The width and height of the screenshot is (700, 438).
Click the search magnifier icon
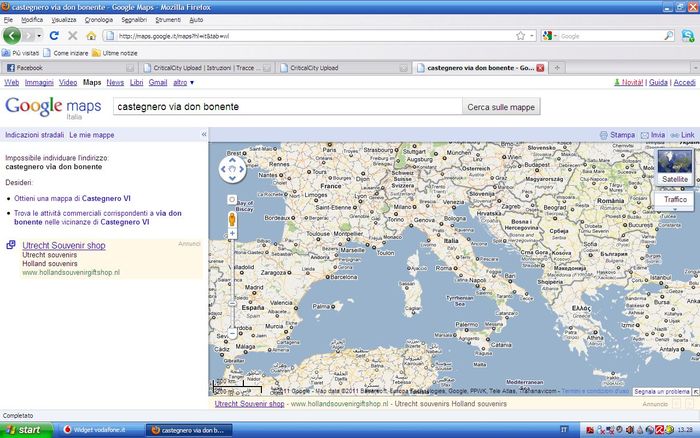668,36
